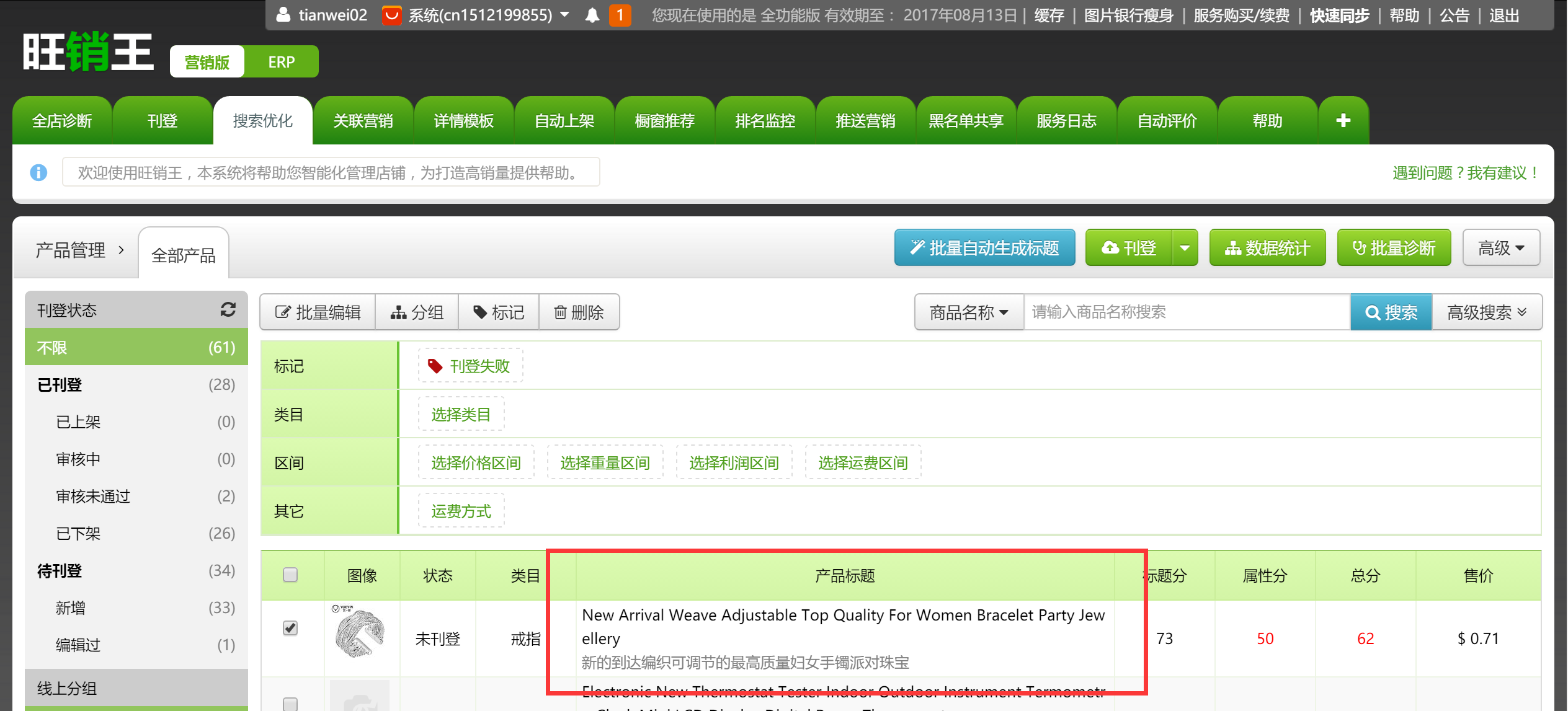Refresh the 刊登状态 panel with the reload icon

[x=228, y=309]
